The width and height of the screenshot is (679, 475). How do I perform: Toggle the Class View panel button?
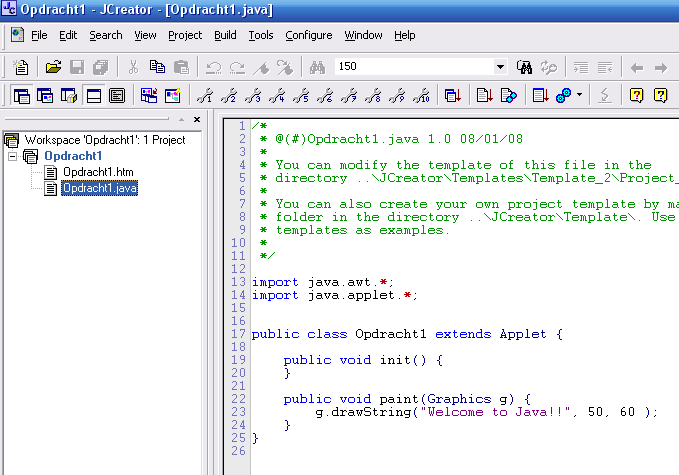45,96
